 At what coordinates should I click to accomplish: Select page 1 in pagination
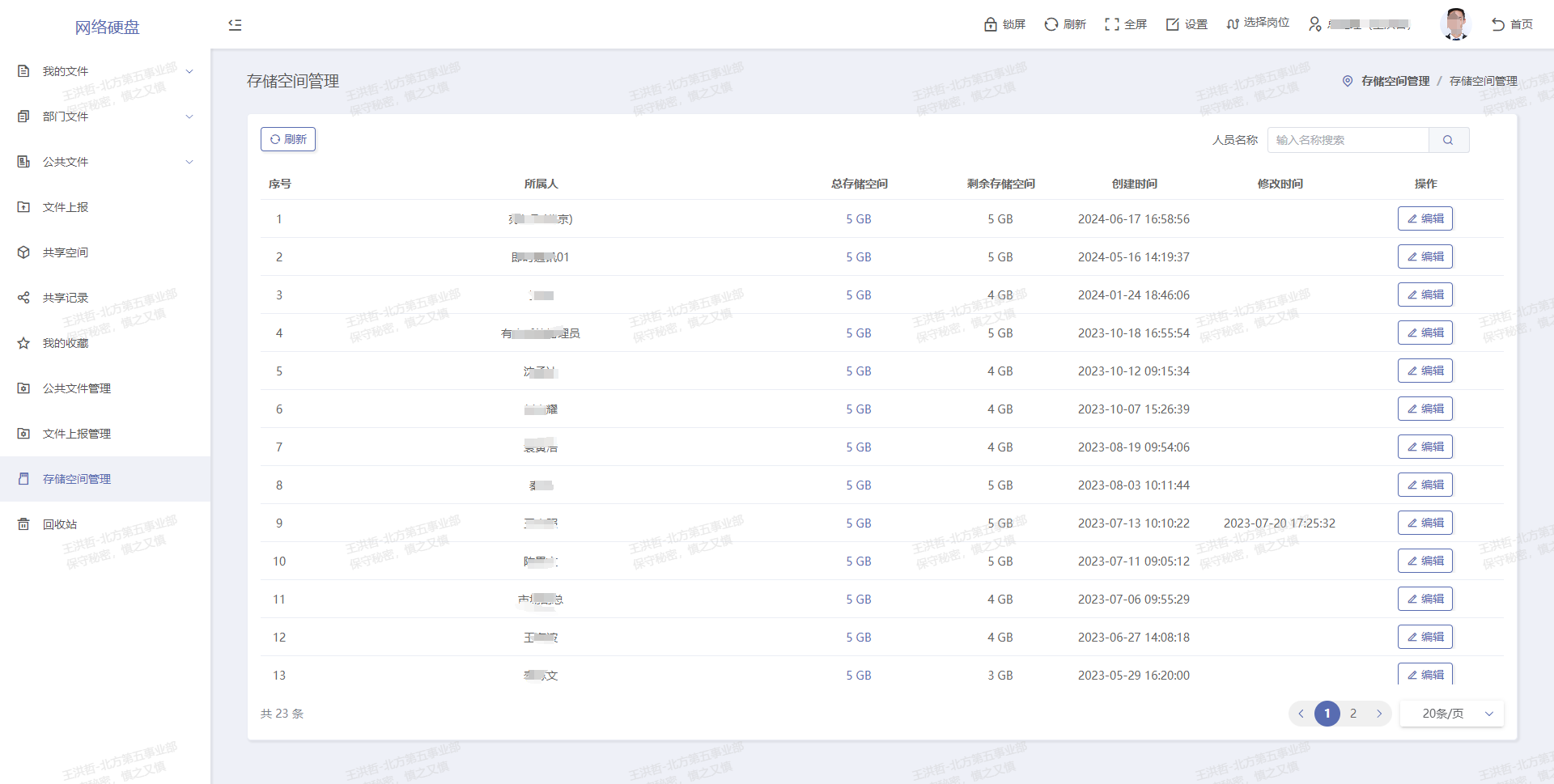coord(1327,714)
